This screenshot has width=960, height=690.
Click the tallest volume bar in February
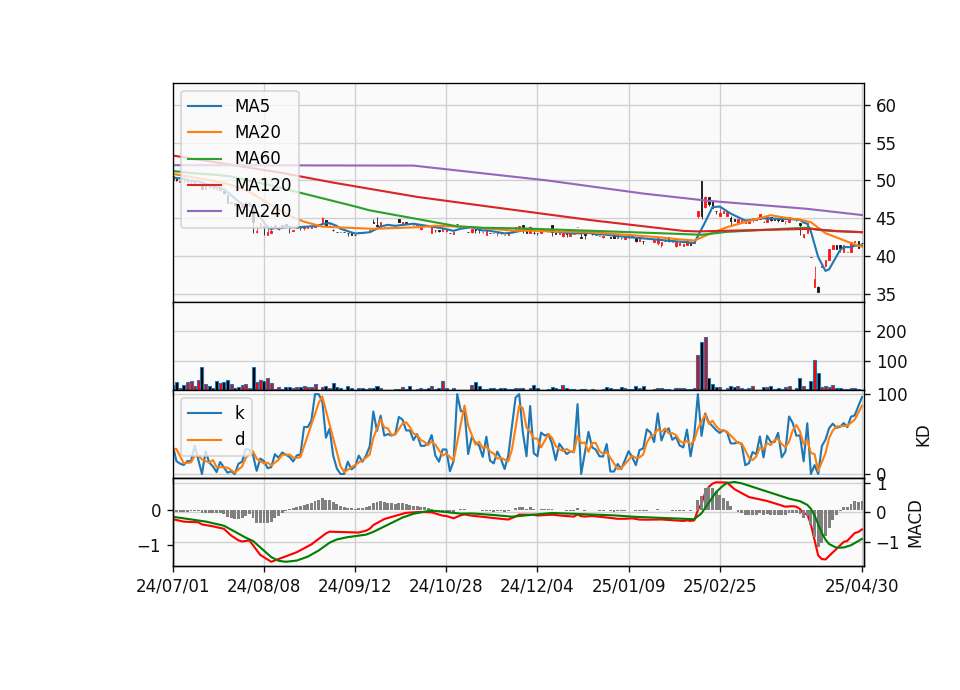coord(706,364)
